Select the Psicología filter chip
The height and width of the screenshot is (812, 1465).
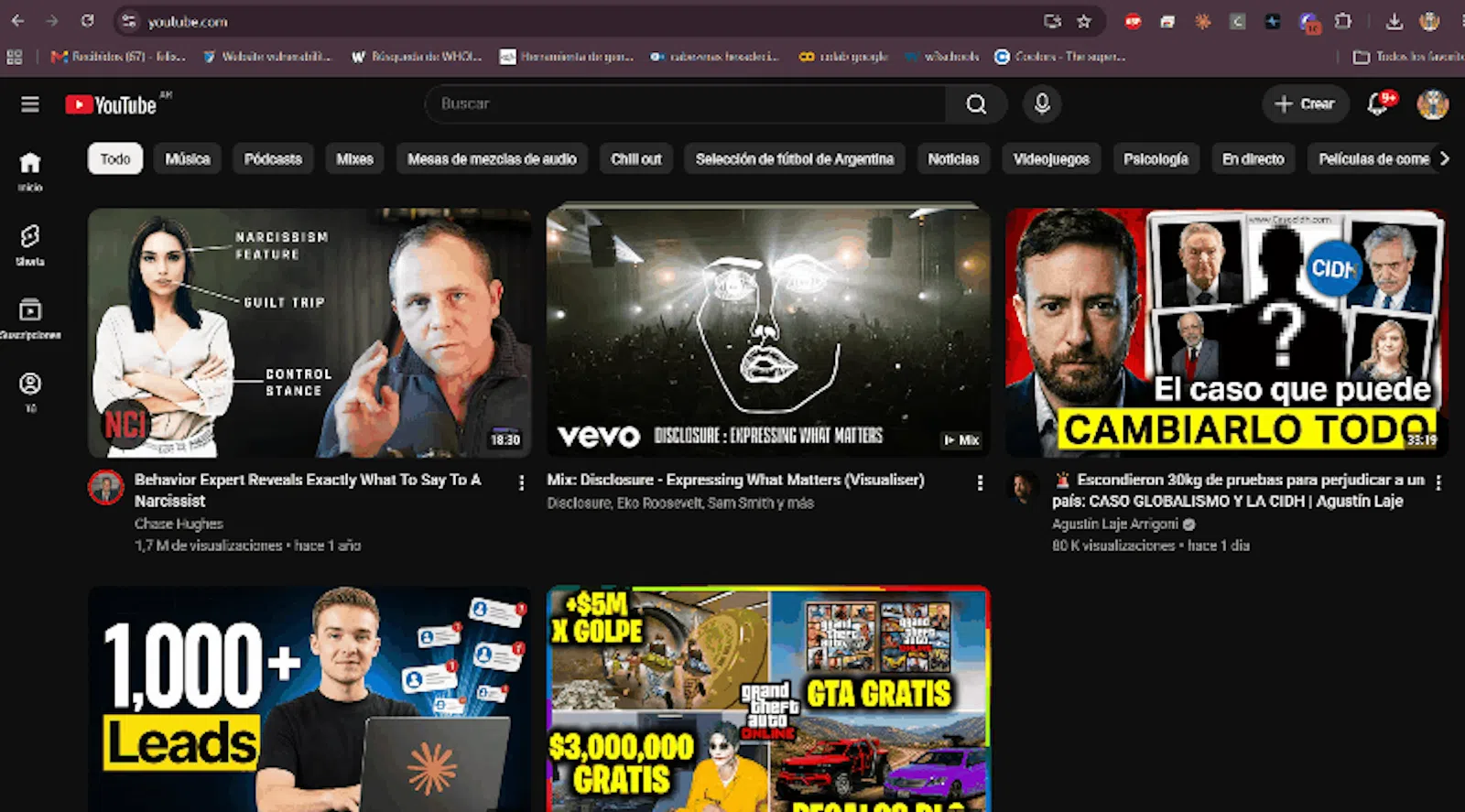click(x=1156, y=158)
